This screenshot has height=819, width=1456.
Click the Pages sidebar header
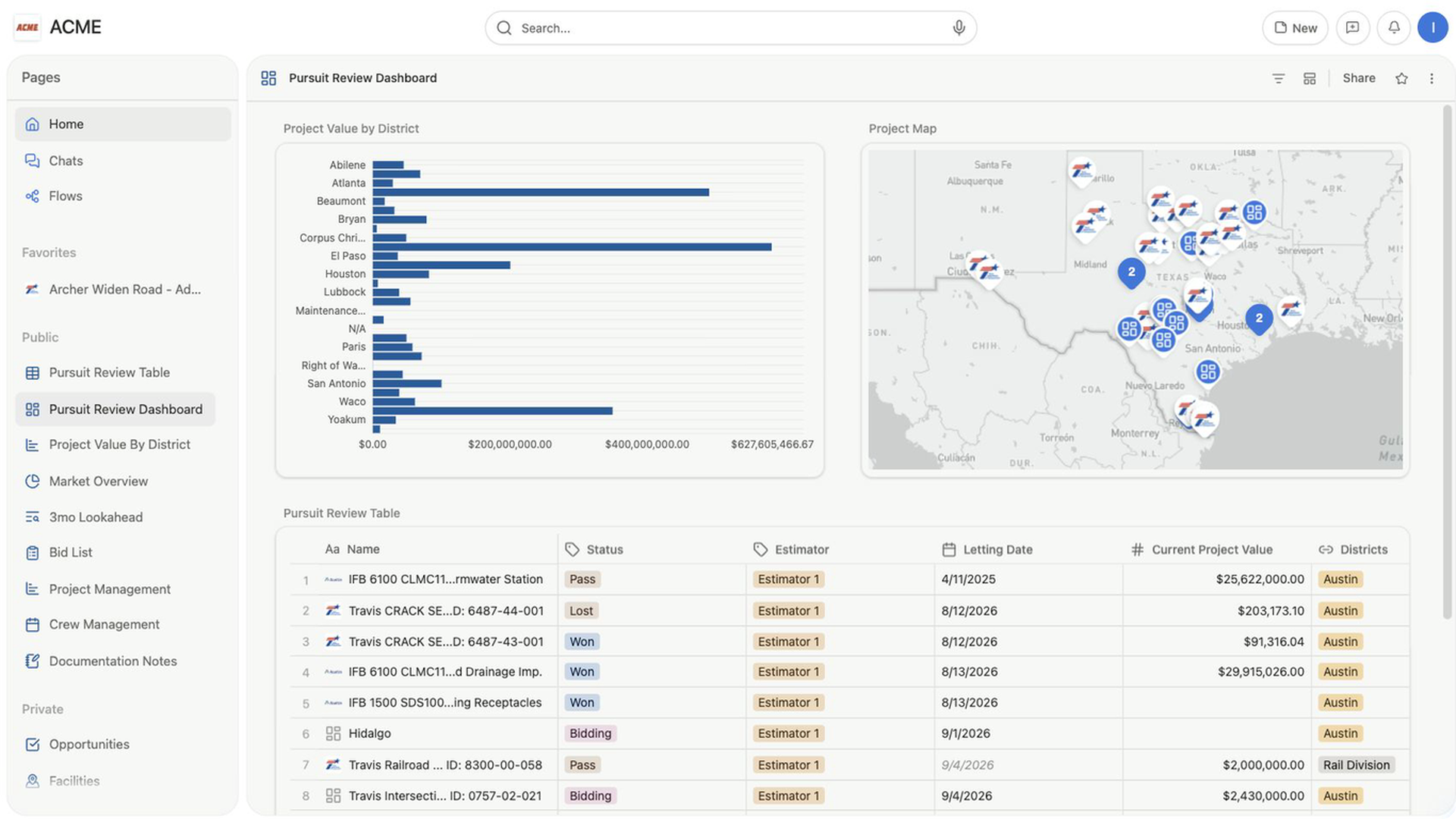(x=41, y=77)
